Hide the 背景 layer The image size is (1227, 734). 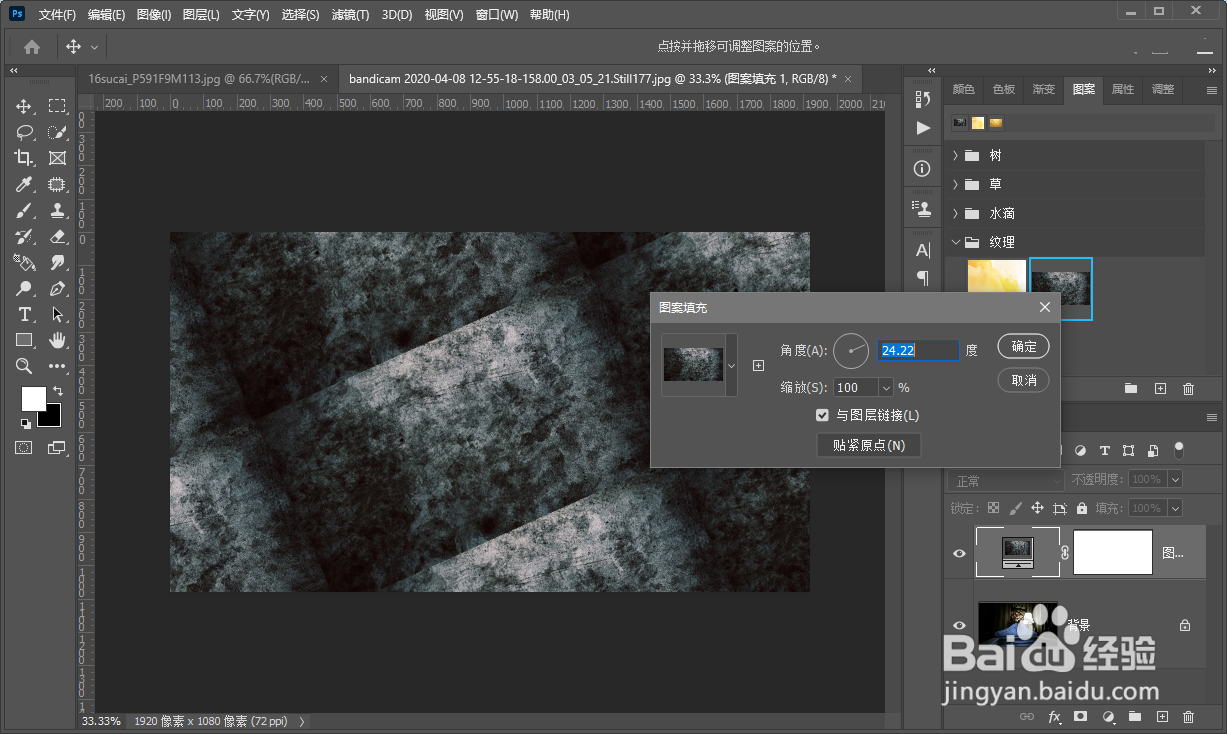[960, 625]
